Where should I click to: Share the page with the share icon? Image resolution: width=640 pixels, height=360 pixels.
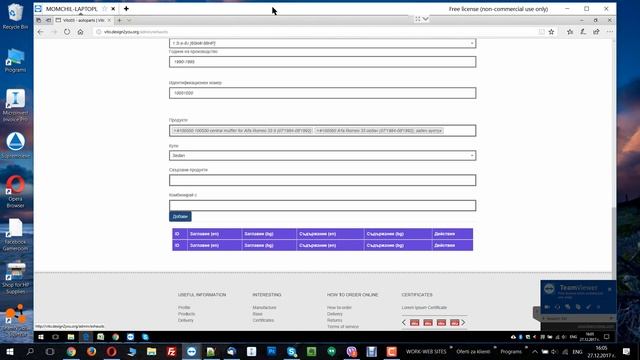[596, 31]
